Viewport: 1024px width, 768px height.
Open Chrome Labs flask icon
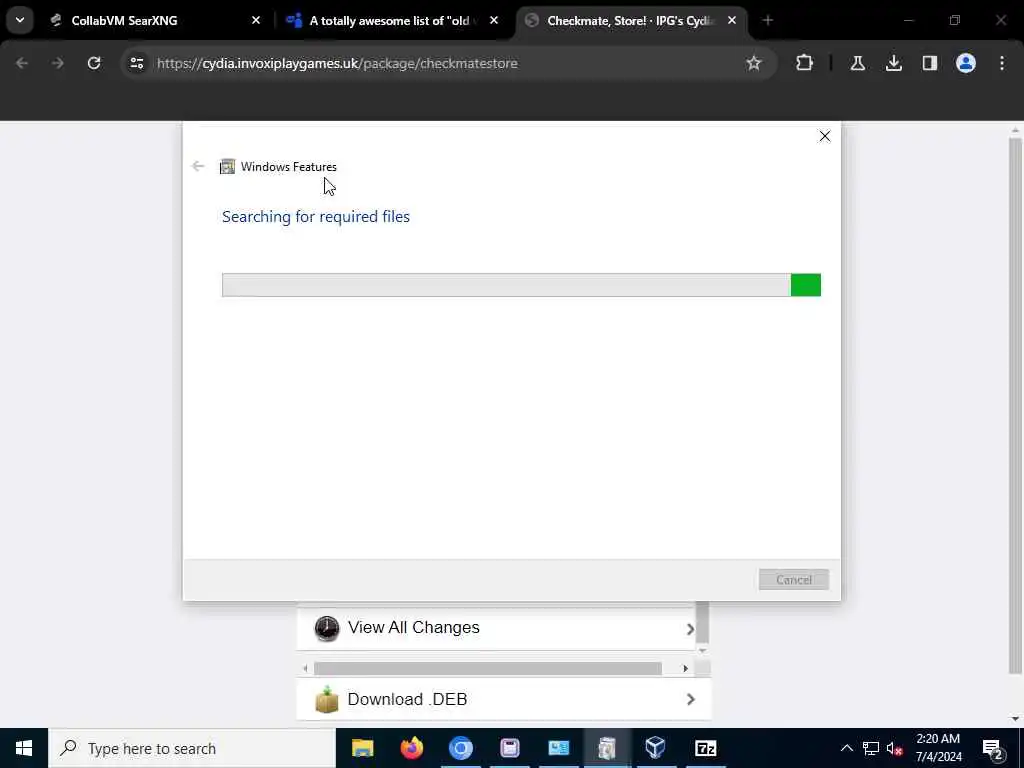click(857, 63)
